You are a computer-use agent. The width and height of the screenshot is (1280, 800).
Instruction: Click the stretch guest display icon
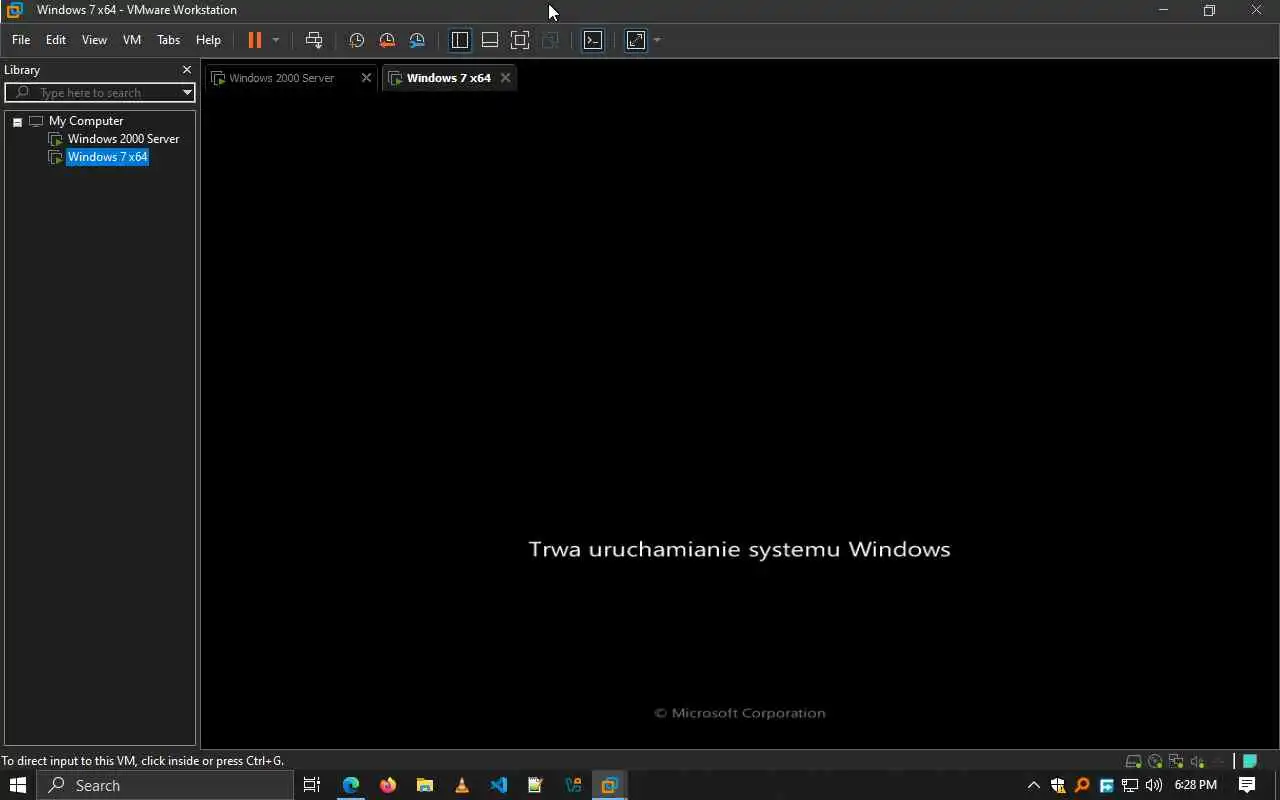(636, 40)
